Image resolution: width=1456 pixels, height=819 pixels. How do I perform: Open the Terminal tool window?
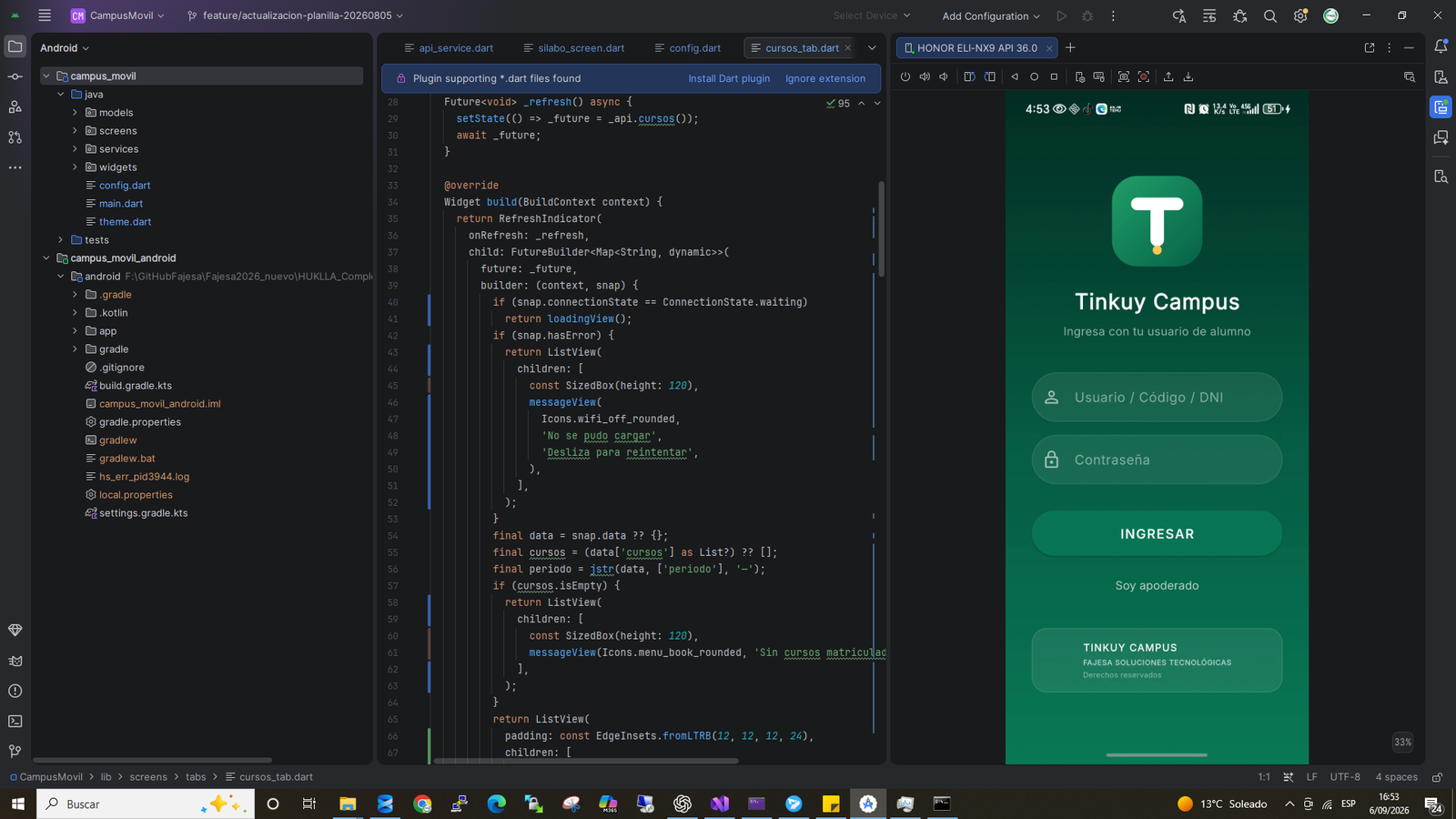pyautogui.click(x=15, y=722)
